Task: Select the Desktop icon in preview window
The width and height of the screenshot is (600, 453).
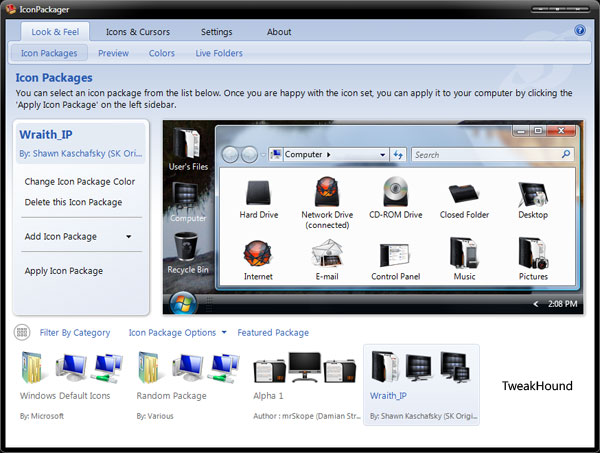Action: [533, 194]
